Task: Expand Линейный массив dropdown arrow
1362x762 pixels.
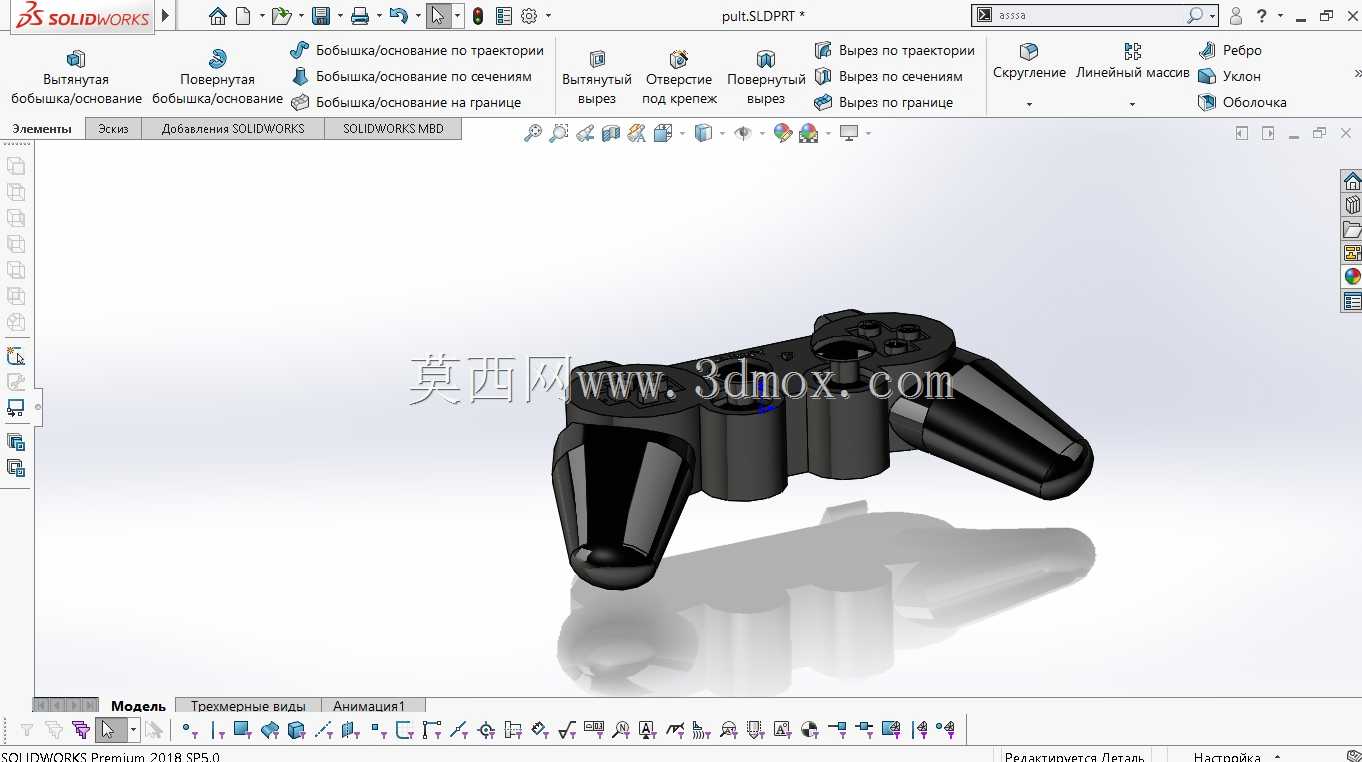Action: (1132, 104)
